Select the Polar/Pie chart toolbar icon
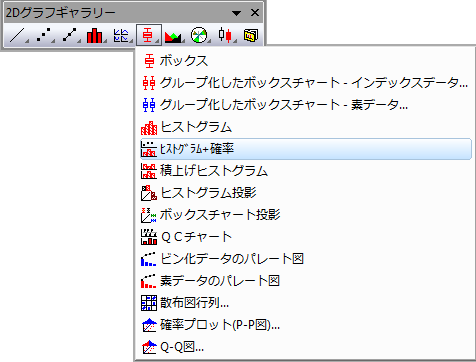476x362 pixels. (199, 35)
